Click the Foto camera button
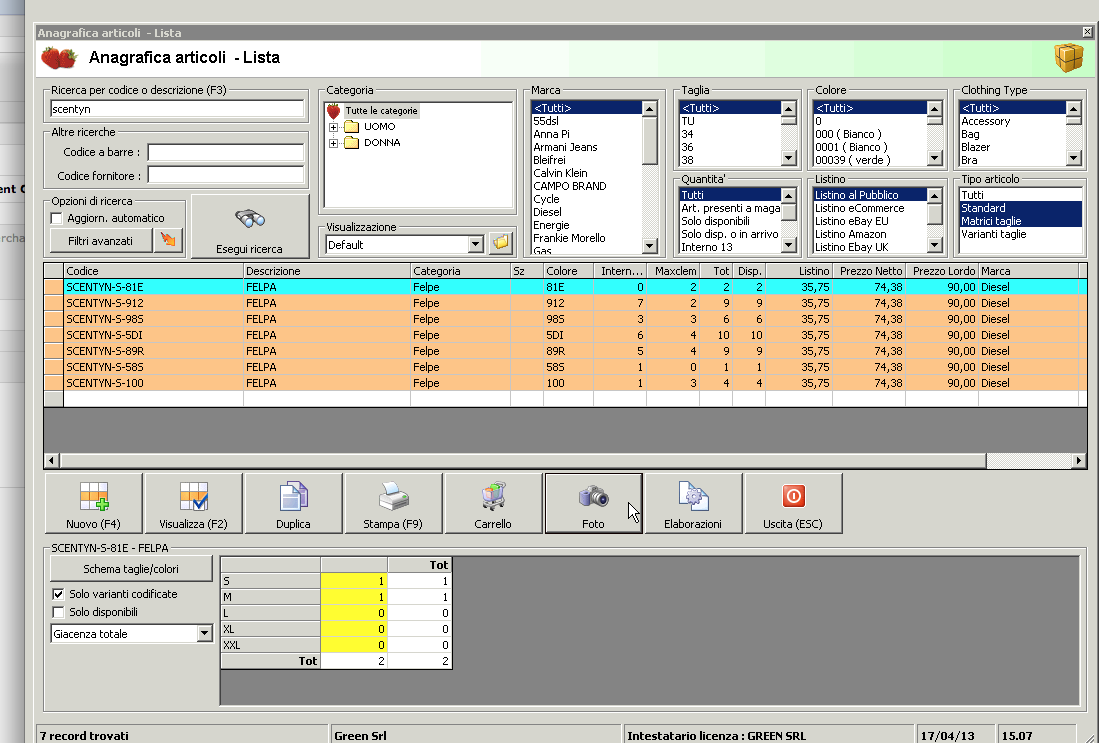This screenshot has height=743, width=1099. [593, 504]
